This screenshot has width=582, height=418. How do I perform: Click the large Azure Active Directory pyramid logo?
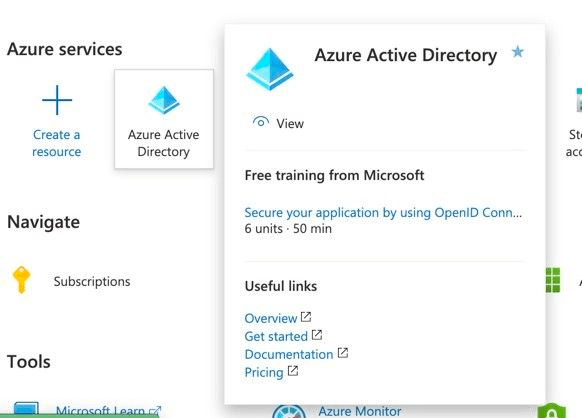[270, 69]
